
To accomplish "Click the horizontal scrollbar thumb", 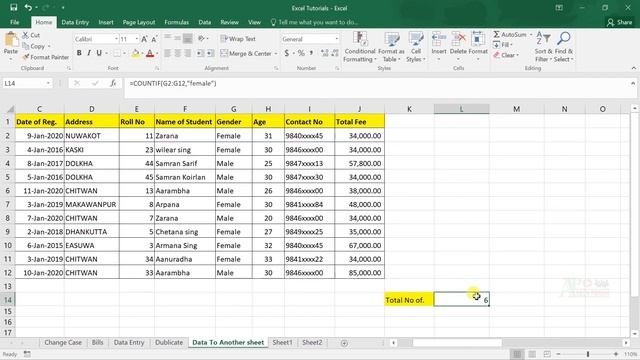I will 457,343.
